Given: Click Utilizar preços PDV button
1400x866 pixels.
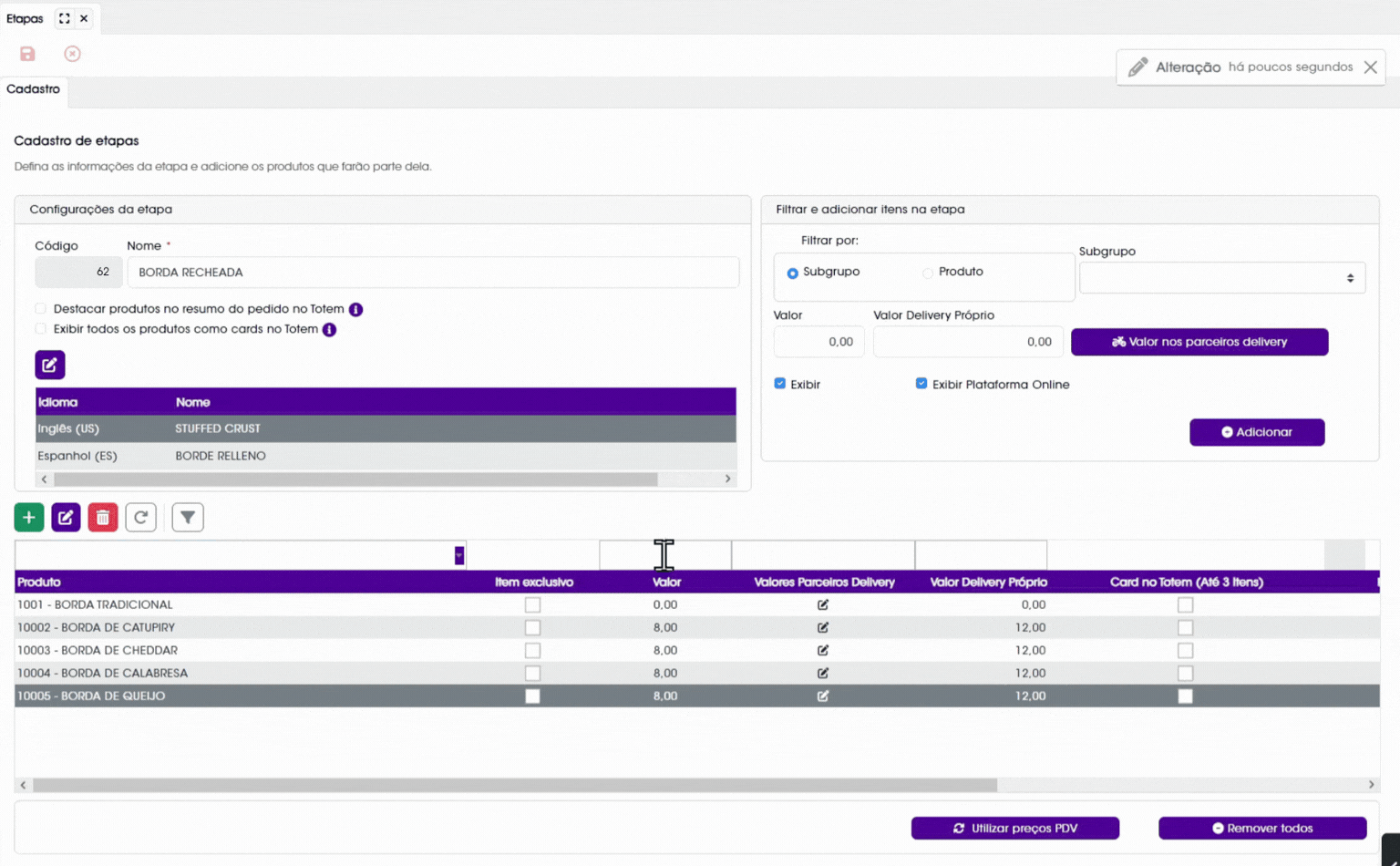Looking at the screenshot, I should click(1015, 828).
